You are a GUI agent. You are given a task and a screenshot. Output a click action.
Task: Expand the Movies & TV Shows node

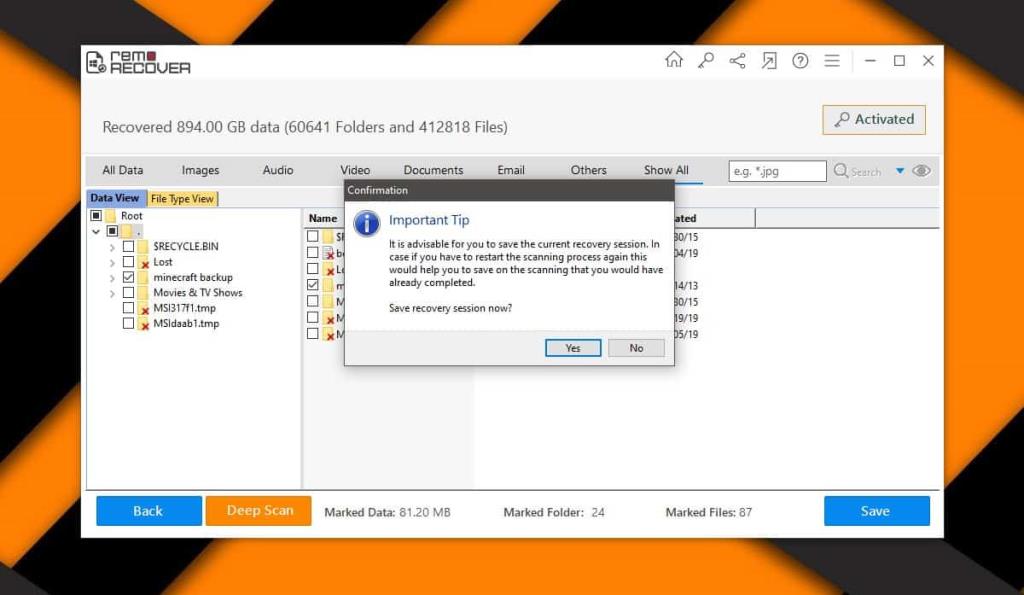(112, 293)
